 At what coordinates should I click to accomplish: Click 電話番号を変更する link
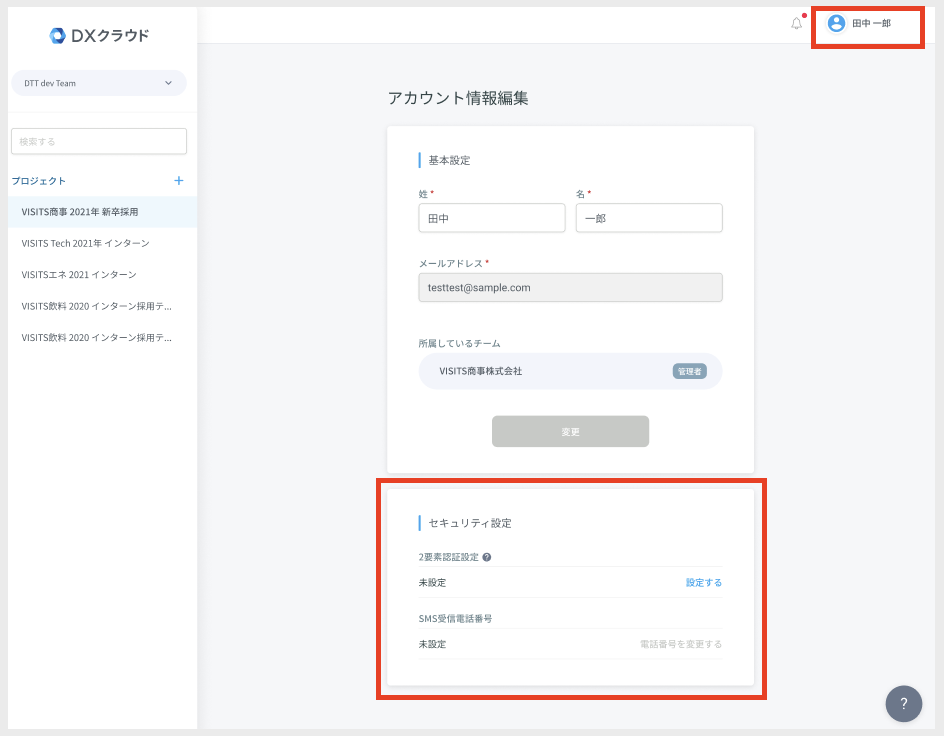pyautogui.click(x=681, y=644)
